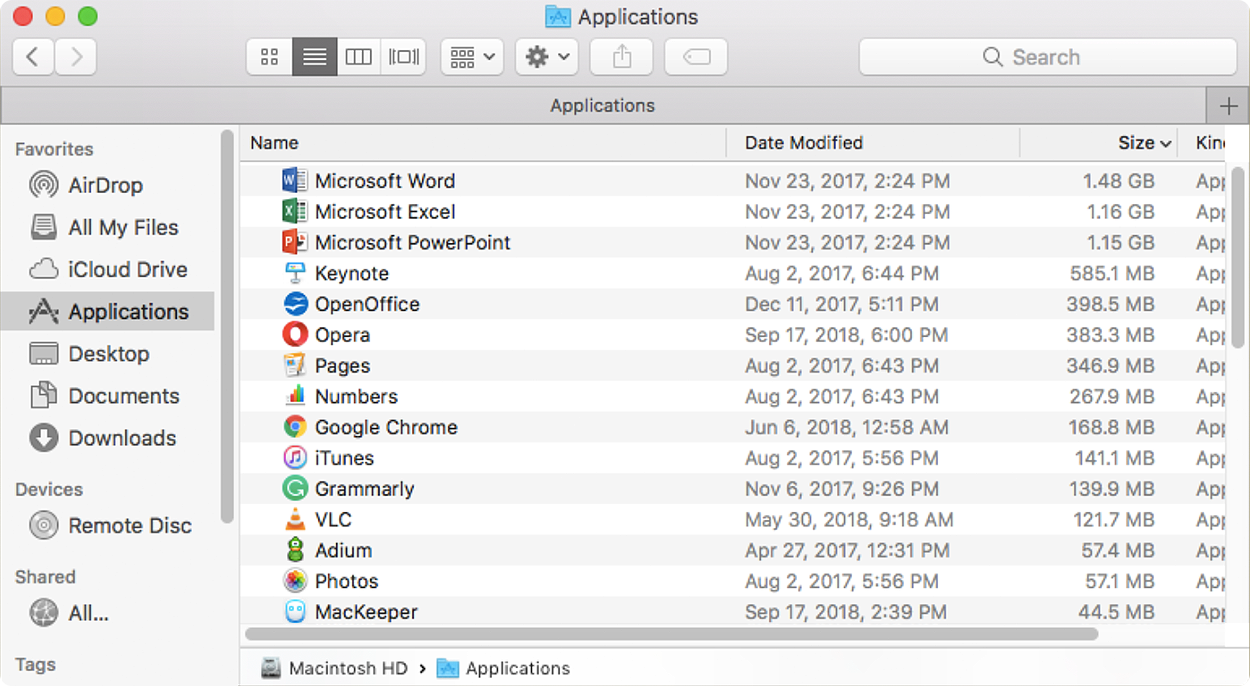
Task: Open the item arrangement dropdown
Action: pyautogui.click(x=471, y=57)
